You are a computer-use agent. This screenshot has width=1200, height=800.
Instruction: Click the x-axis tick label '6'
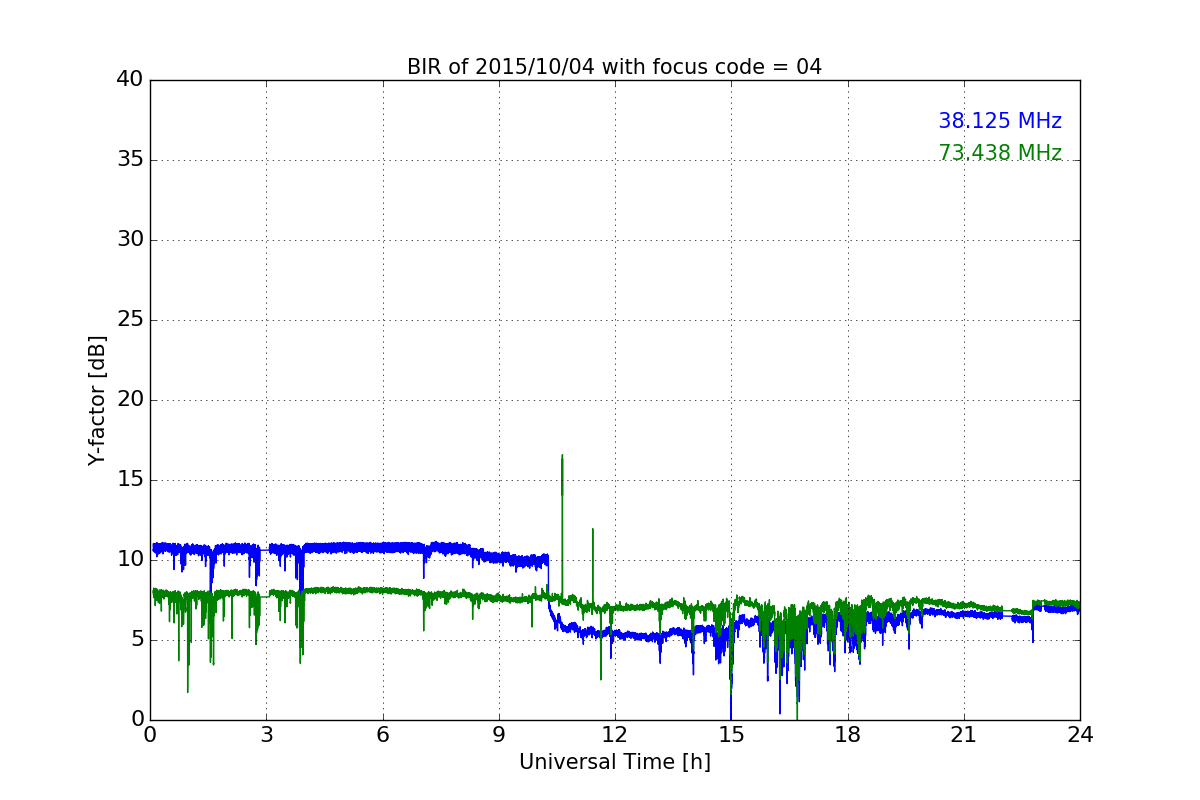click(x=383, y=735)
